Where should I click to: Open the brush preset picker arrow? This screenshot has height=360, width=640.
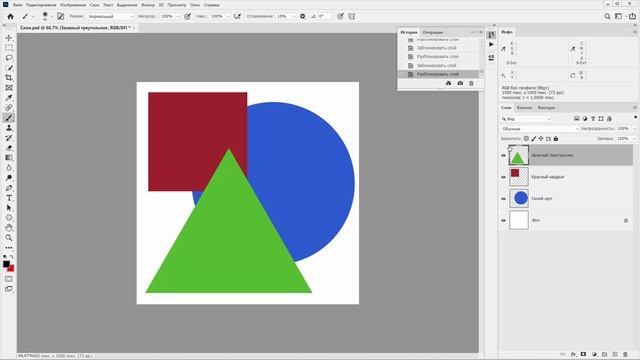(x=51, y=16)
